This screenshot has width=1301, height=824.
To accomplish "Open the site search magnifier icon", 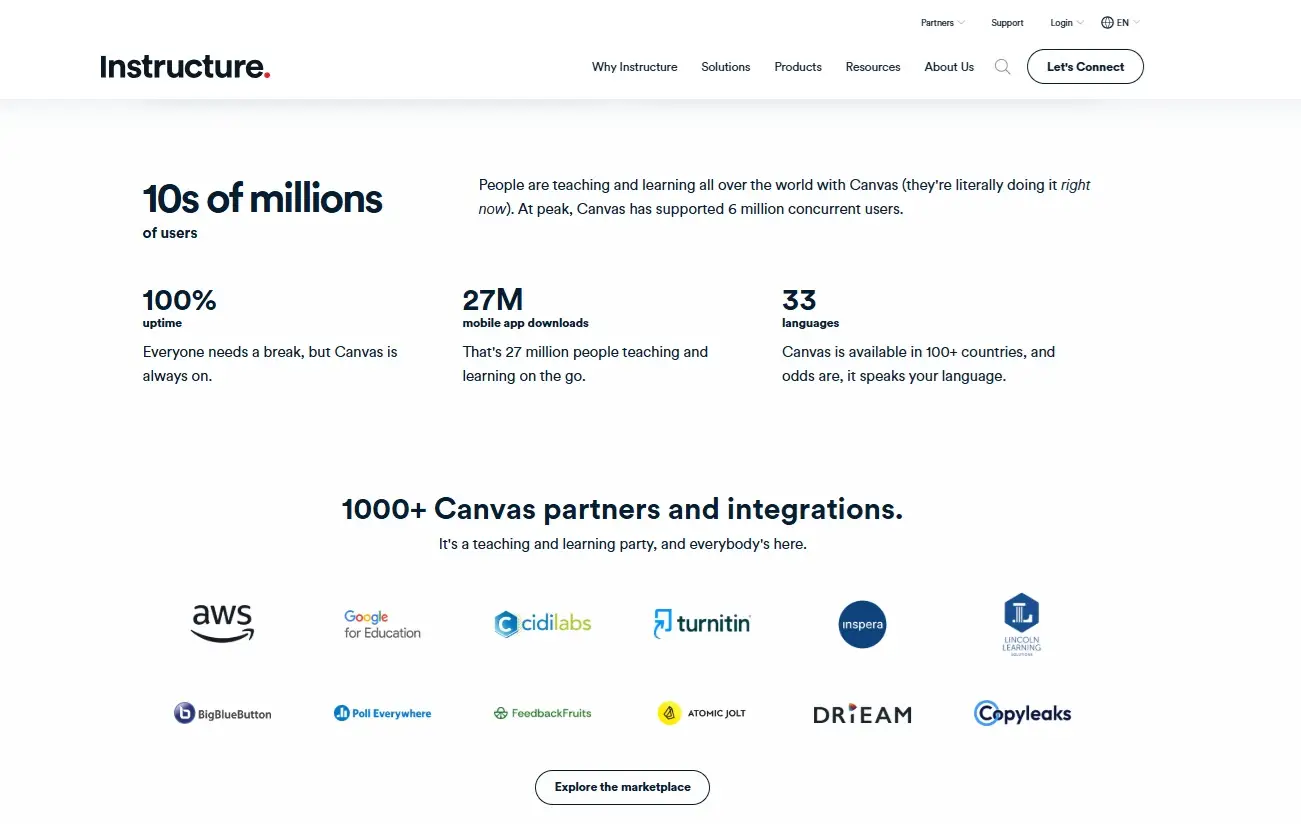I will (x=1002, y=67).
